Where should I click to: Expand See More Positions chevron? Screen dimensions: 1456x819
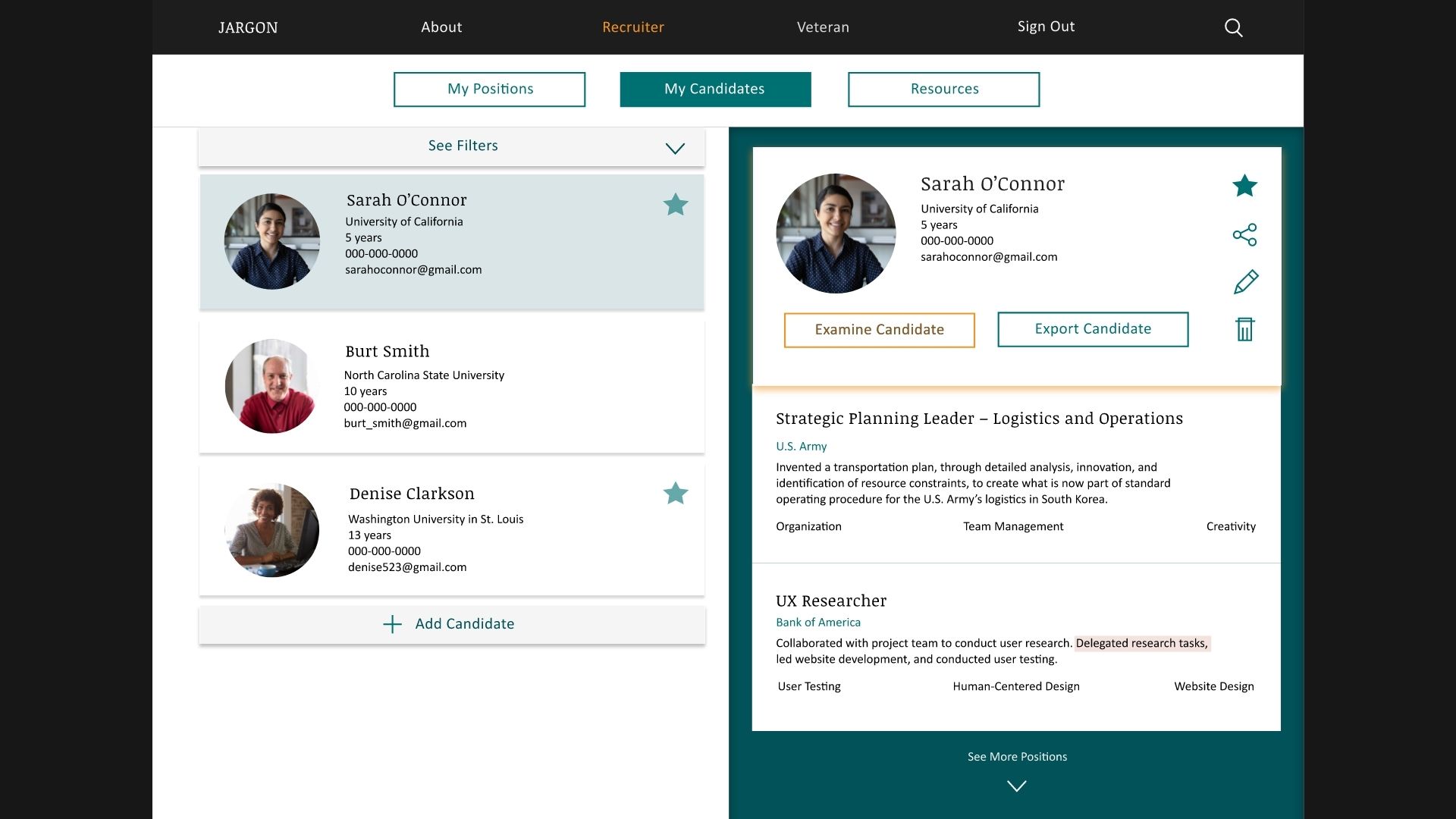point(1016,786)
